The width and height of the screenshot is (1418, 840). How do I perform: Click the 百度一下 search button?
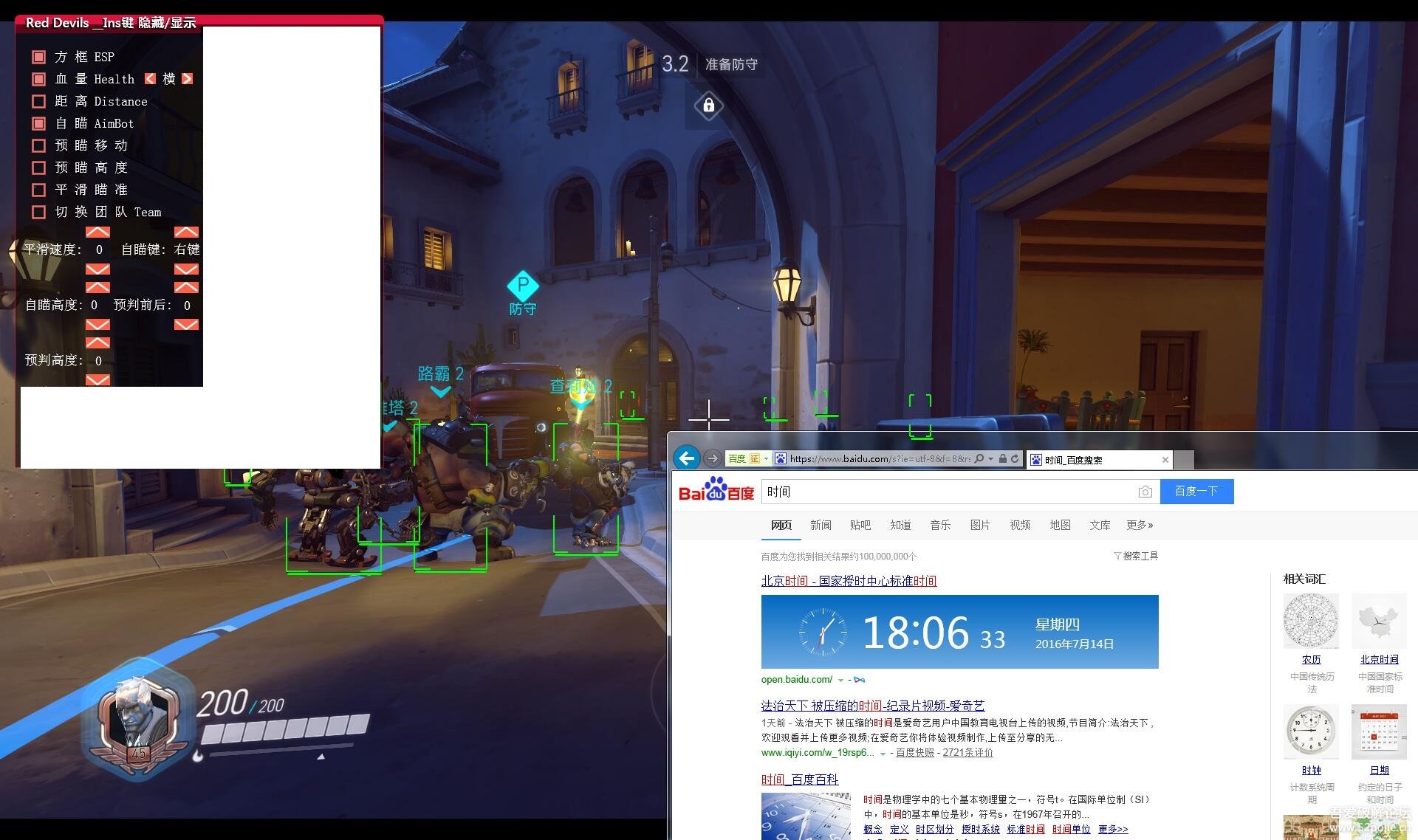click(x=1196, y=491)
